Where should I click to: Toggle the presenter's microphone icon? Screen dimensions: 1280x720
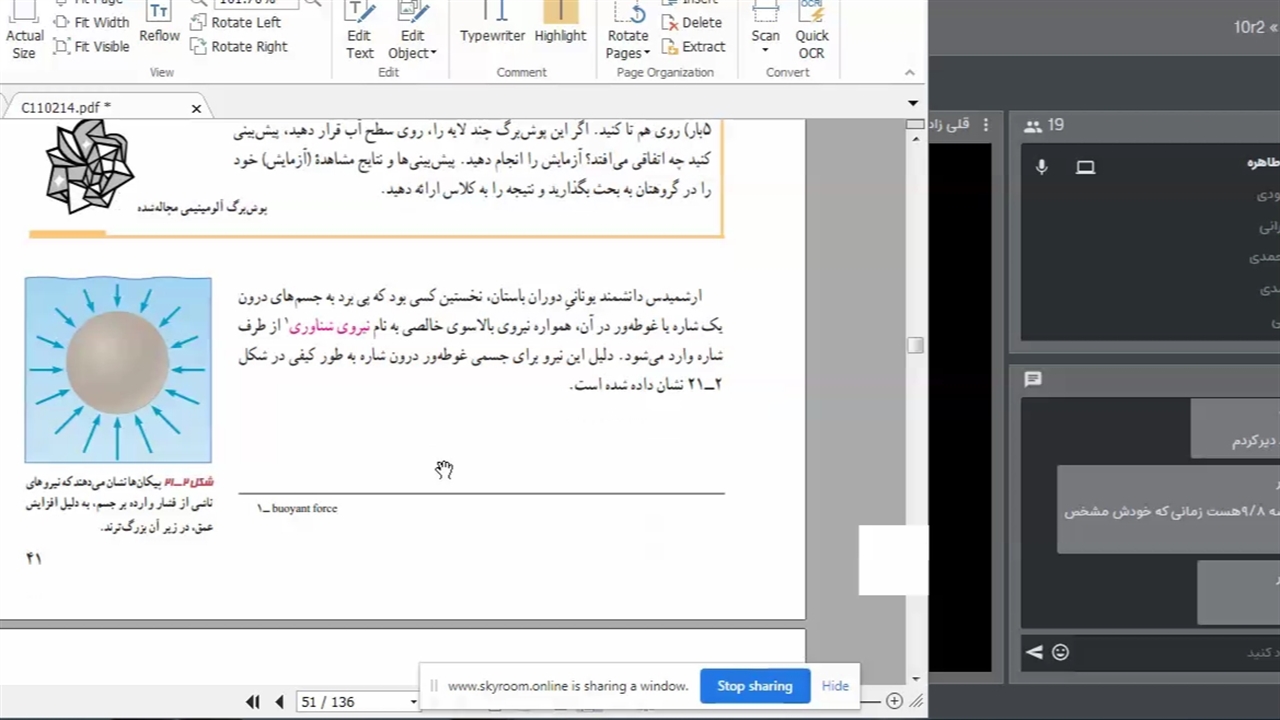[1041, 167]
